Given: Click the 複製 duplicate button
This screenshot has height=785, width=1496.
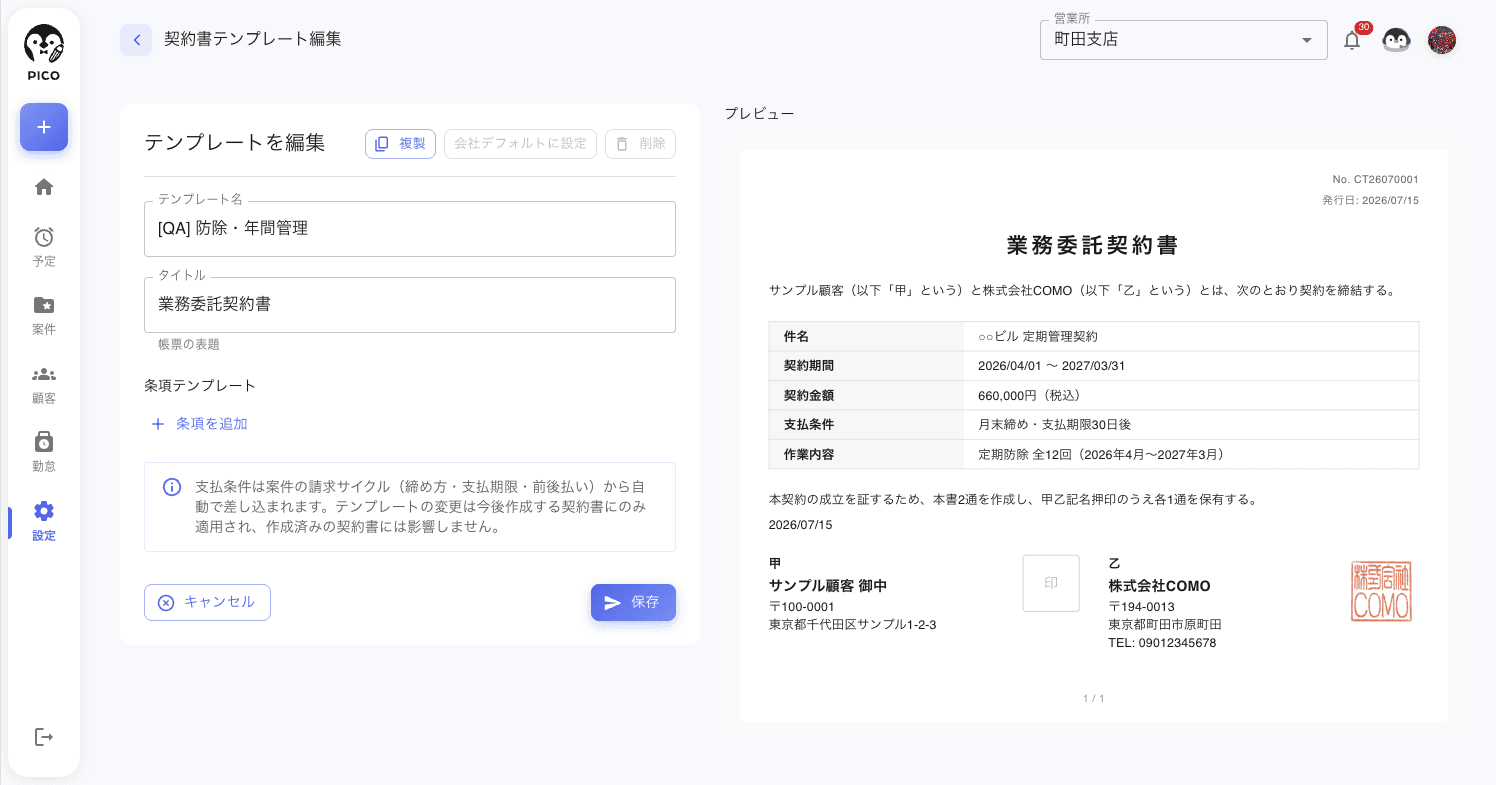Looking at the screenshot, I should coord(400,144).
